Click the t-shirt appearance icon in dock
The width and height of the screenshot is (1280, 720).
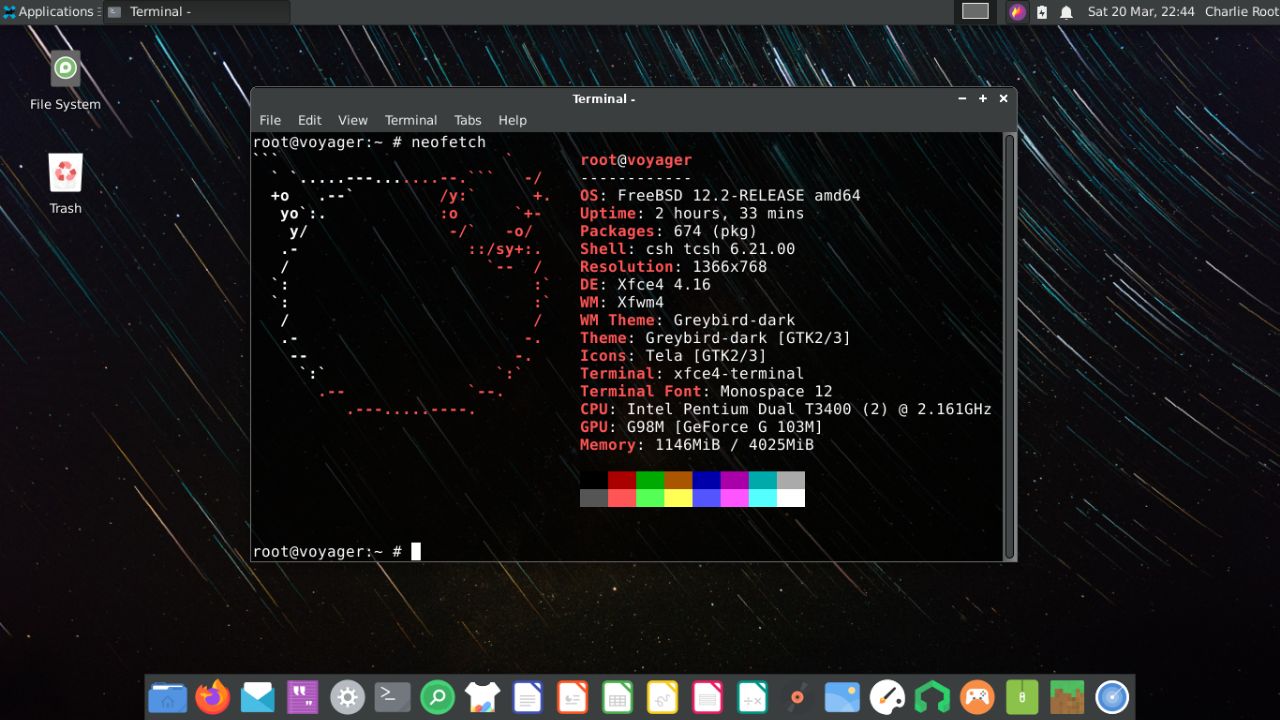[x=483, y=697]
